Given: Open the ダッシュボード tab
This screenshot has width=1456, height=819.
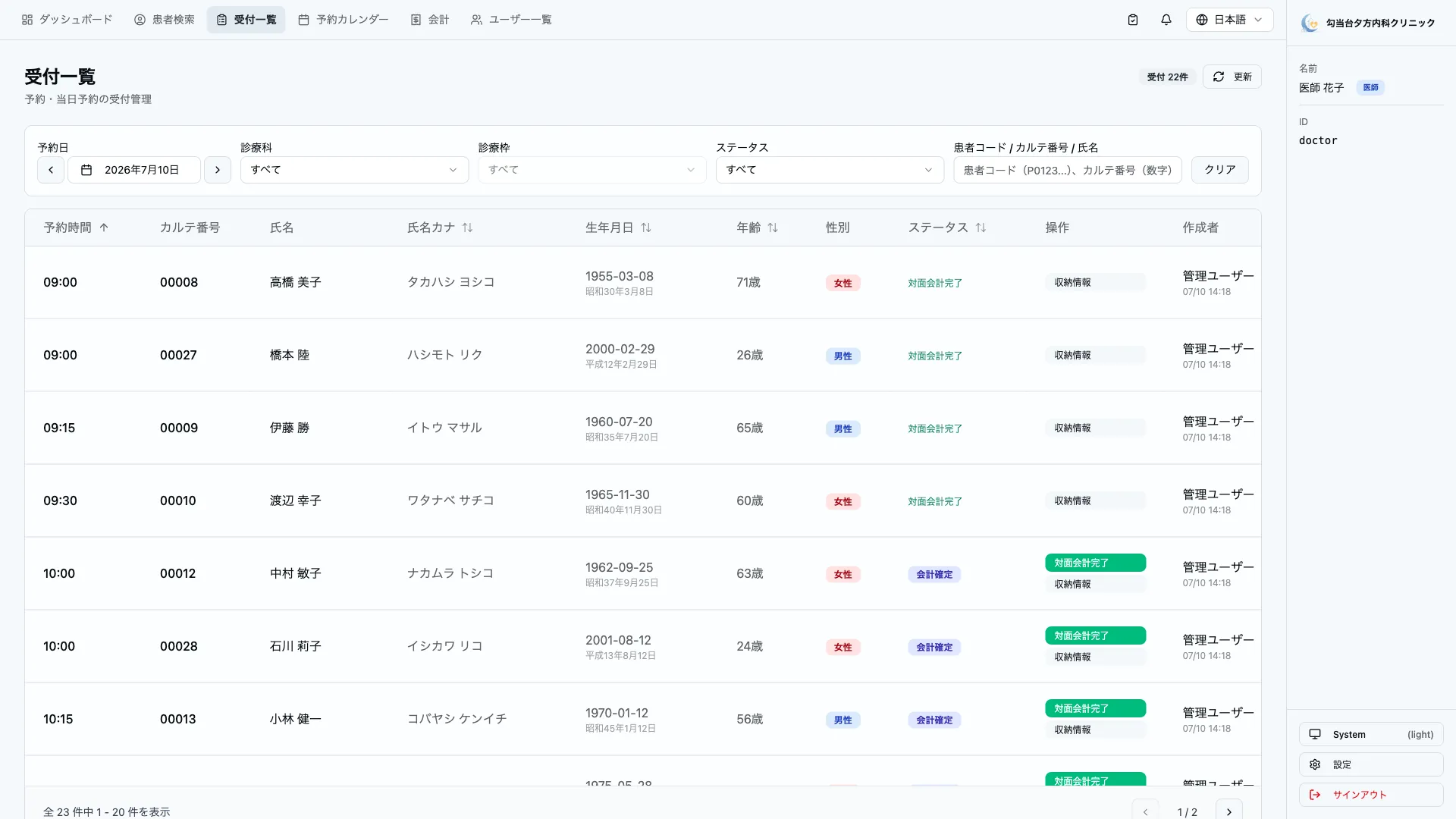Looking at the screenshot, I should (x=67, y=20).
